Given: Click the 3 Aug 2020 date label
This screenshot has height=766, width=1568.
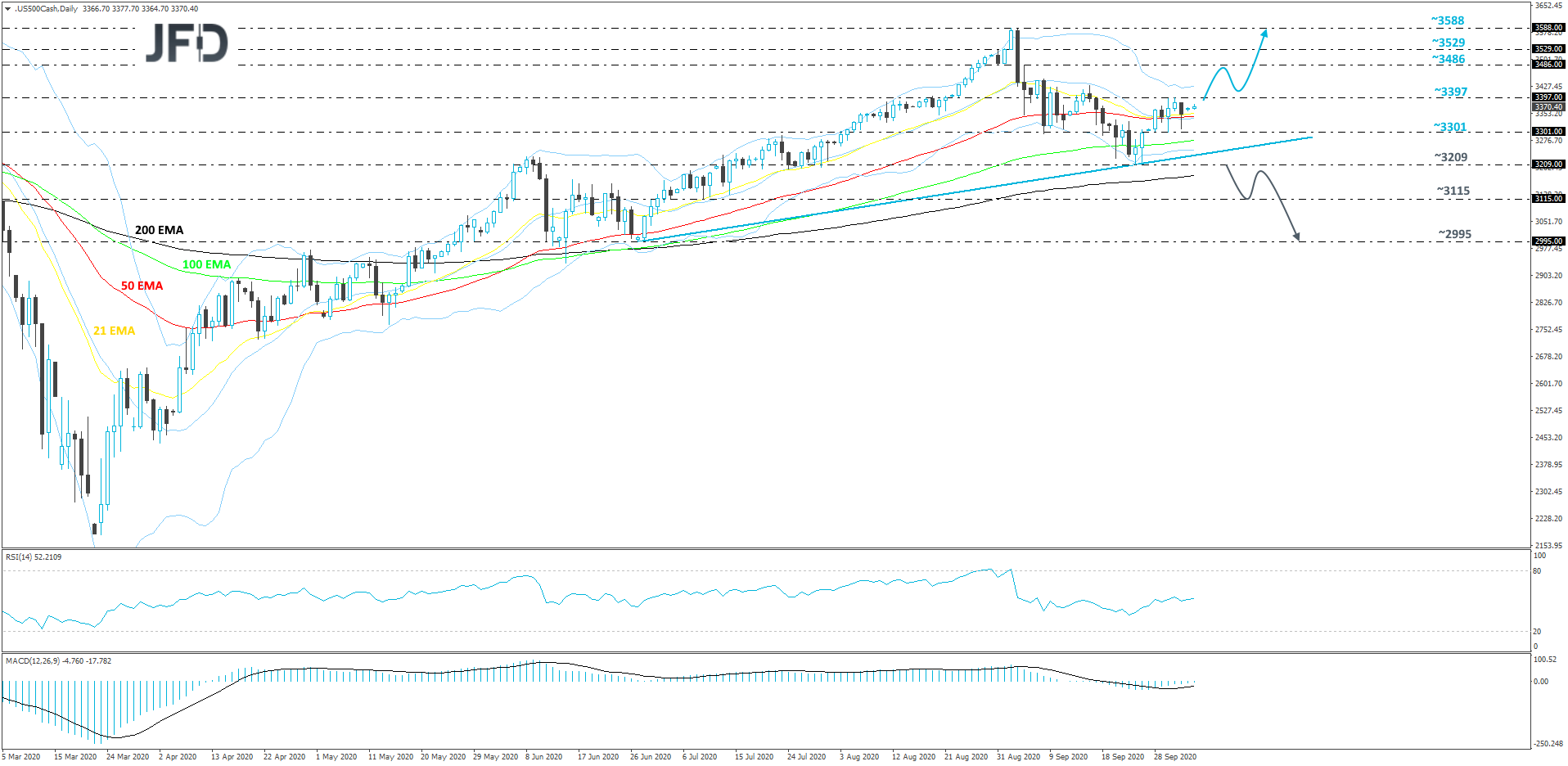Looking at the screenshot, I should (859, 757).
